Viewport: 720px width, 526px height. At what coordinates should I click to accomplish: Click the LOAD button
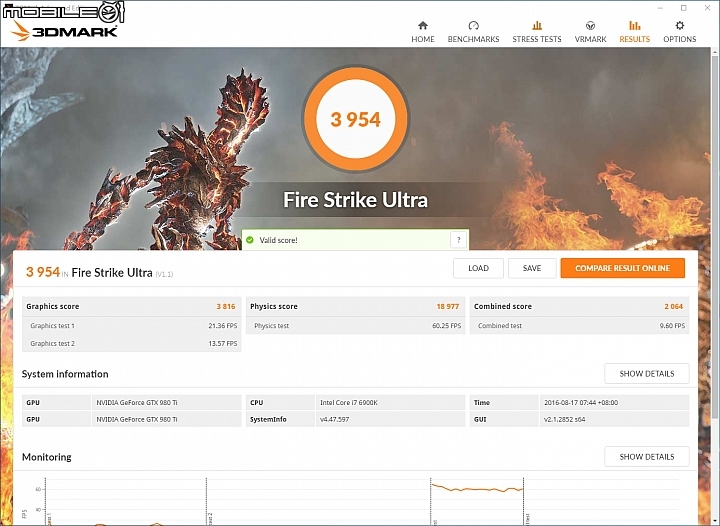click(x=478, y=268)
